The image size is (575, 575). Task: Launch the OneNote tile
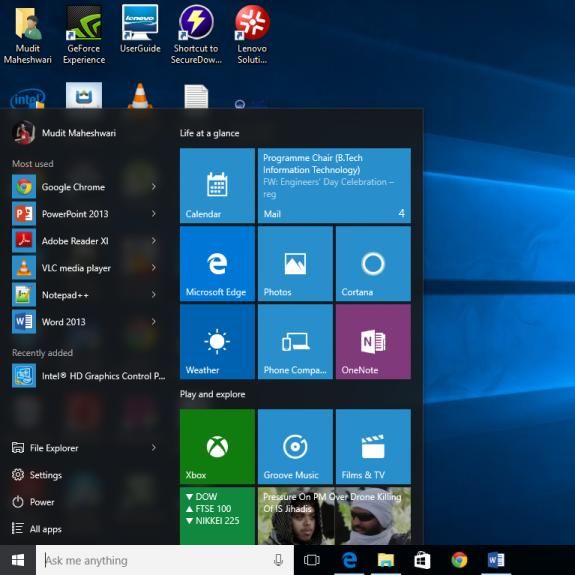(373, 342)
